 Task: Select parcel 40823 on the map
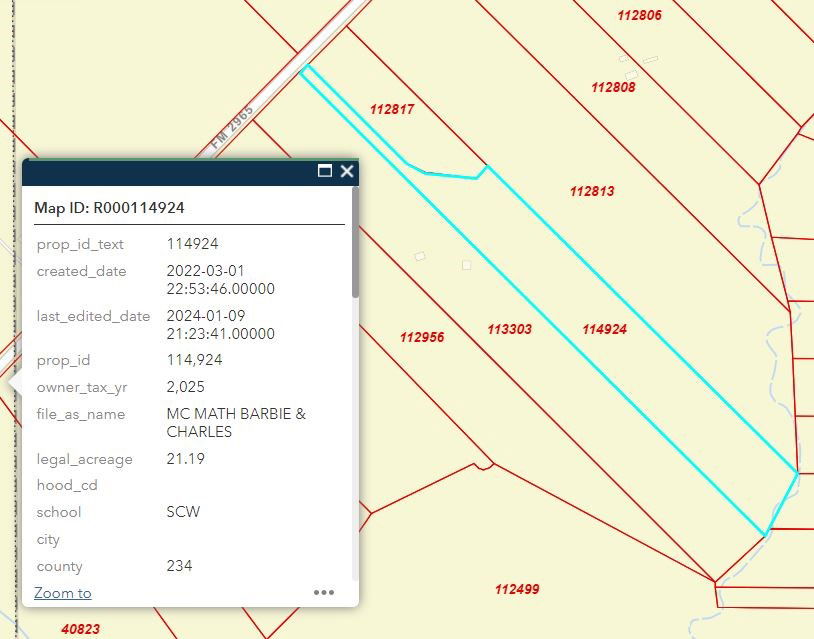[80, 629]
